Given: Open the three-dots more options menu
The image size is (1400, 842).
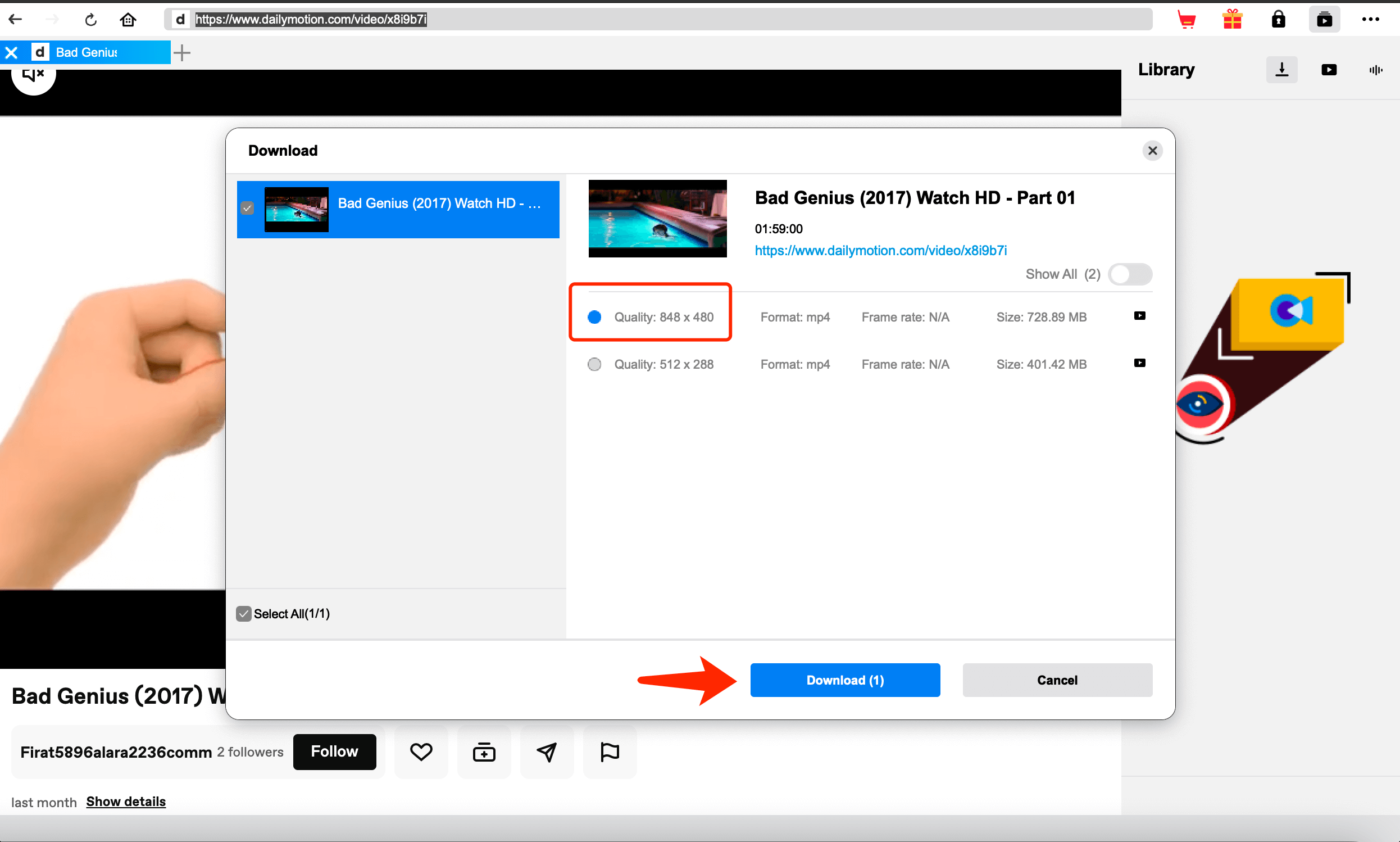Looking at the screenshot, I should pyautogui.click(x=1370, y=20).
